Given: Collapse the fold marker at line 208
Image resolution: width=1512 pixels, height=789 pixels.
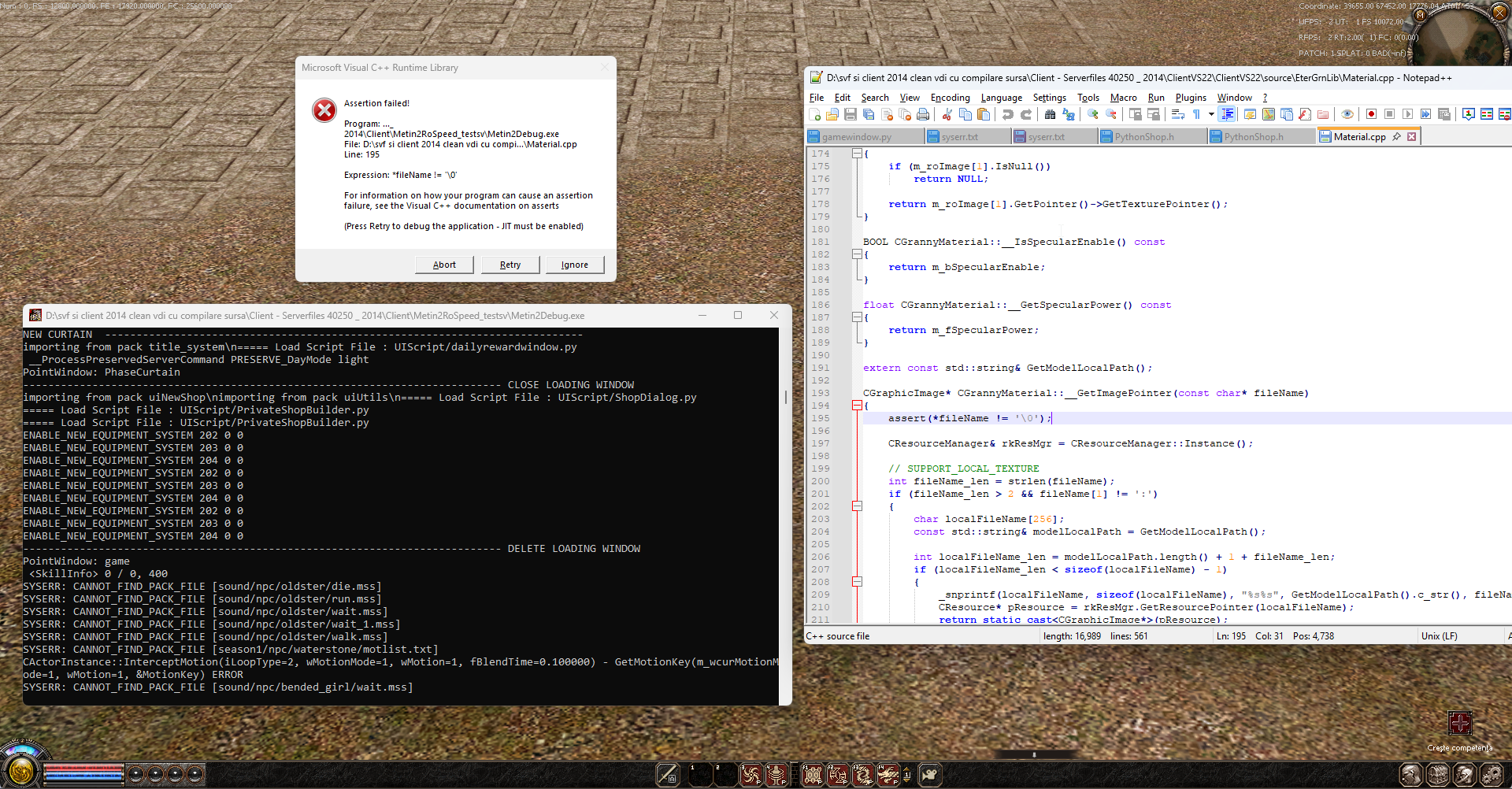Looking at the screenshot, I should tap(857, 582).
